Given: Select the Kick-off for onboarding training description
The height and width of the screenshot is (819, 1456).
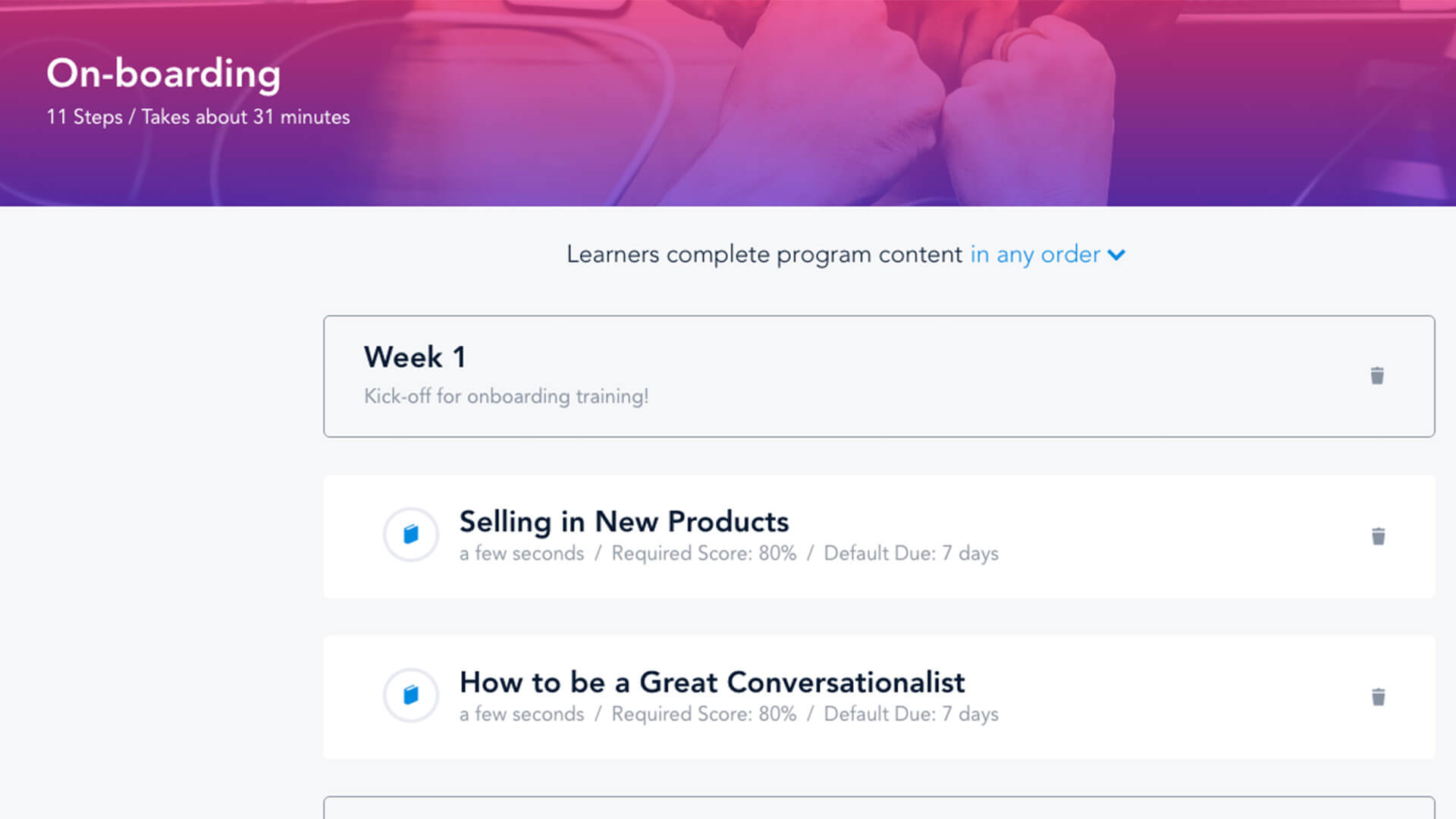Looking at the screenshot, I should click(x=506, y=396).
